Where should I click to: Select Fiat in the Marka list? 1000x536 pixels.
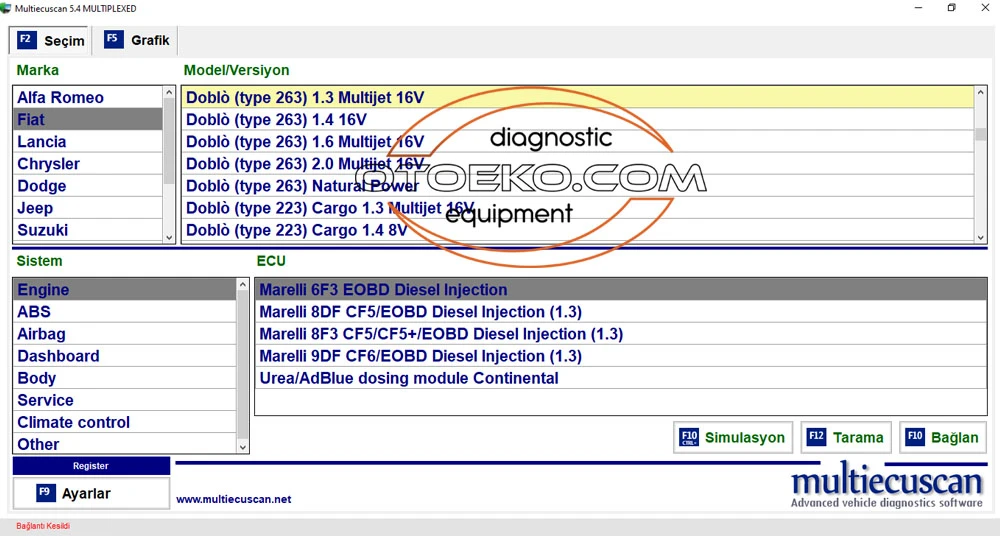coord(88,119)
